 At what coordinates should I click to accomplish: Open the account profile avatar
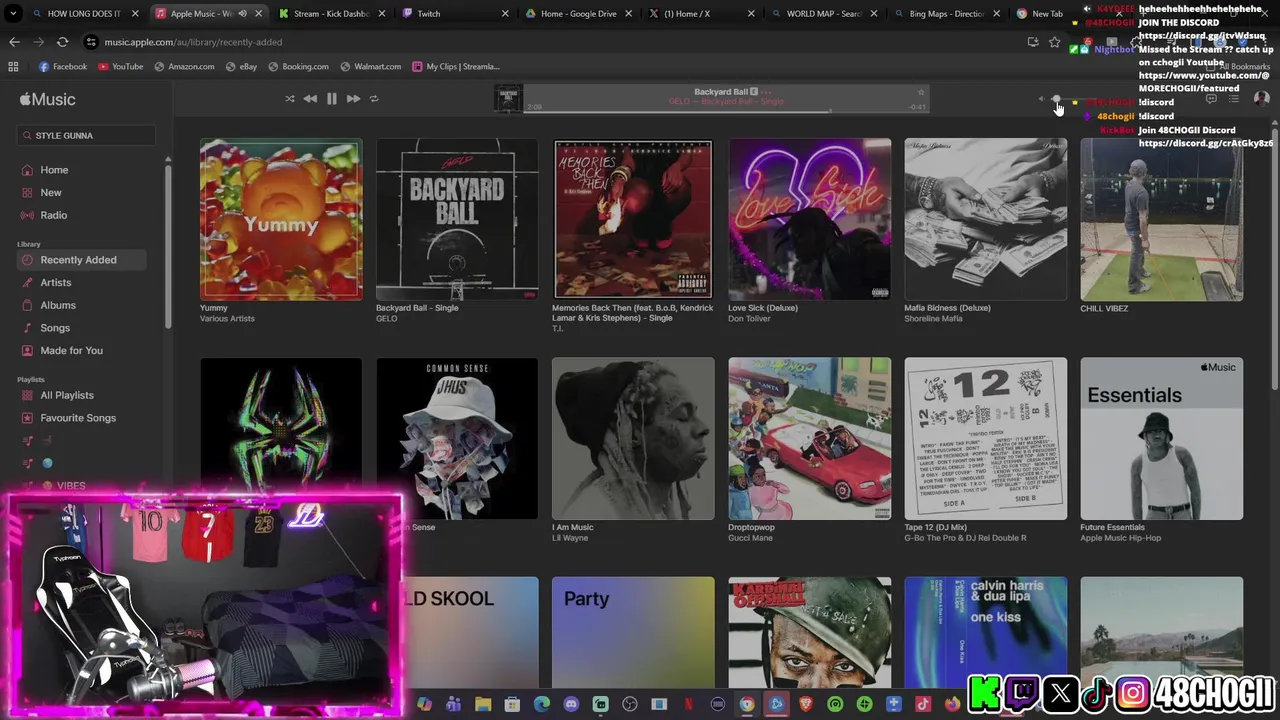click(x=1261, y=99)
